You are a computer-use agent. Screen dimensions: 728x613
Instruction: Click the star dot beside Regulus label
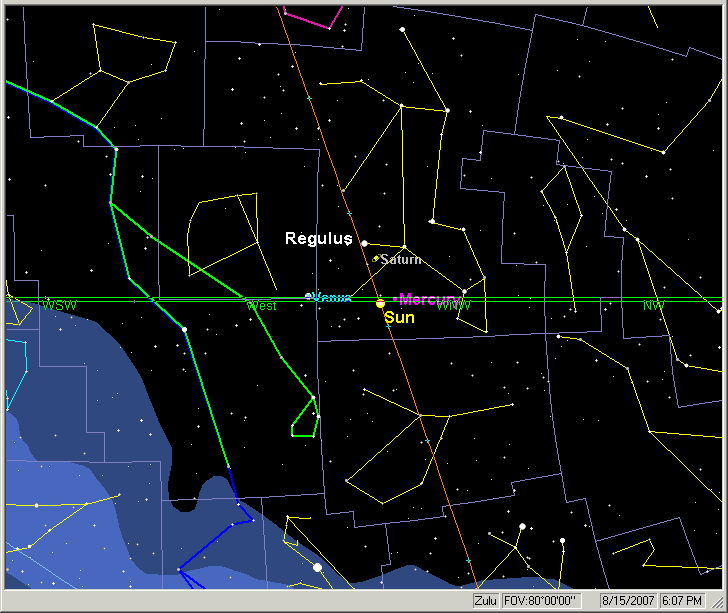pyautogui.click(x=365, y=243)
